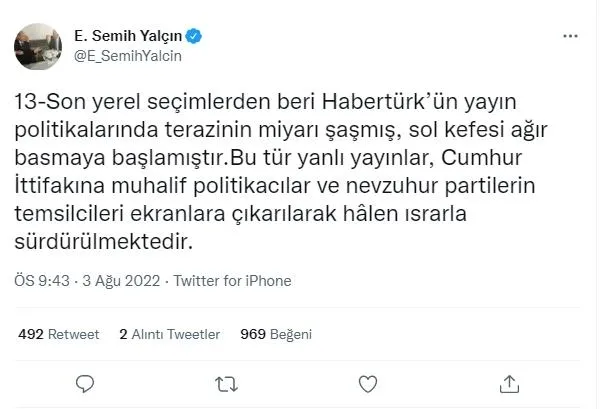Click the retweet arrows icon
This screenshot has height=409, width=600.
(x=227, y=382)
